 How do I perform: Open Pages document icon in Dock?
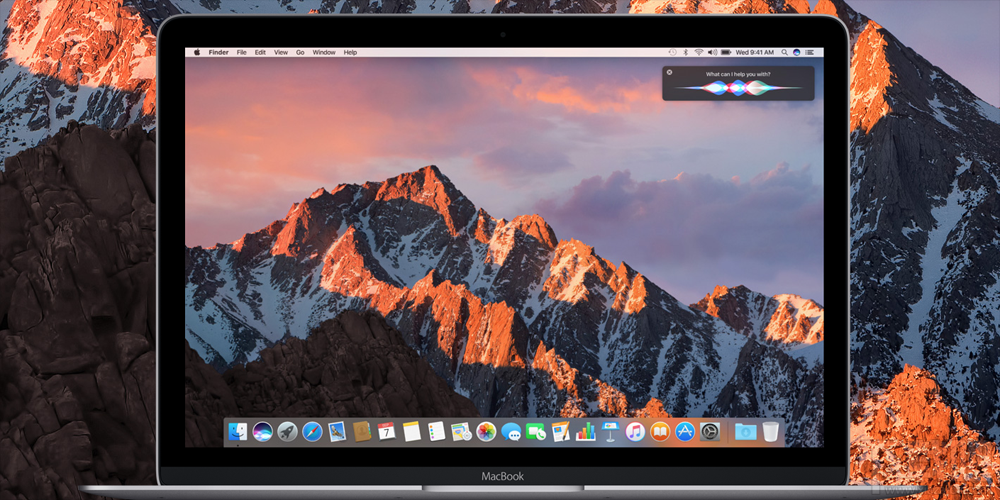[561, 432]
